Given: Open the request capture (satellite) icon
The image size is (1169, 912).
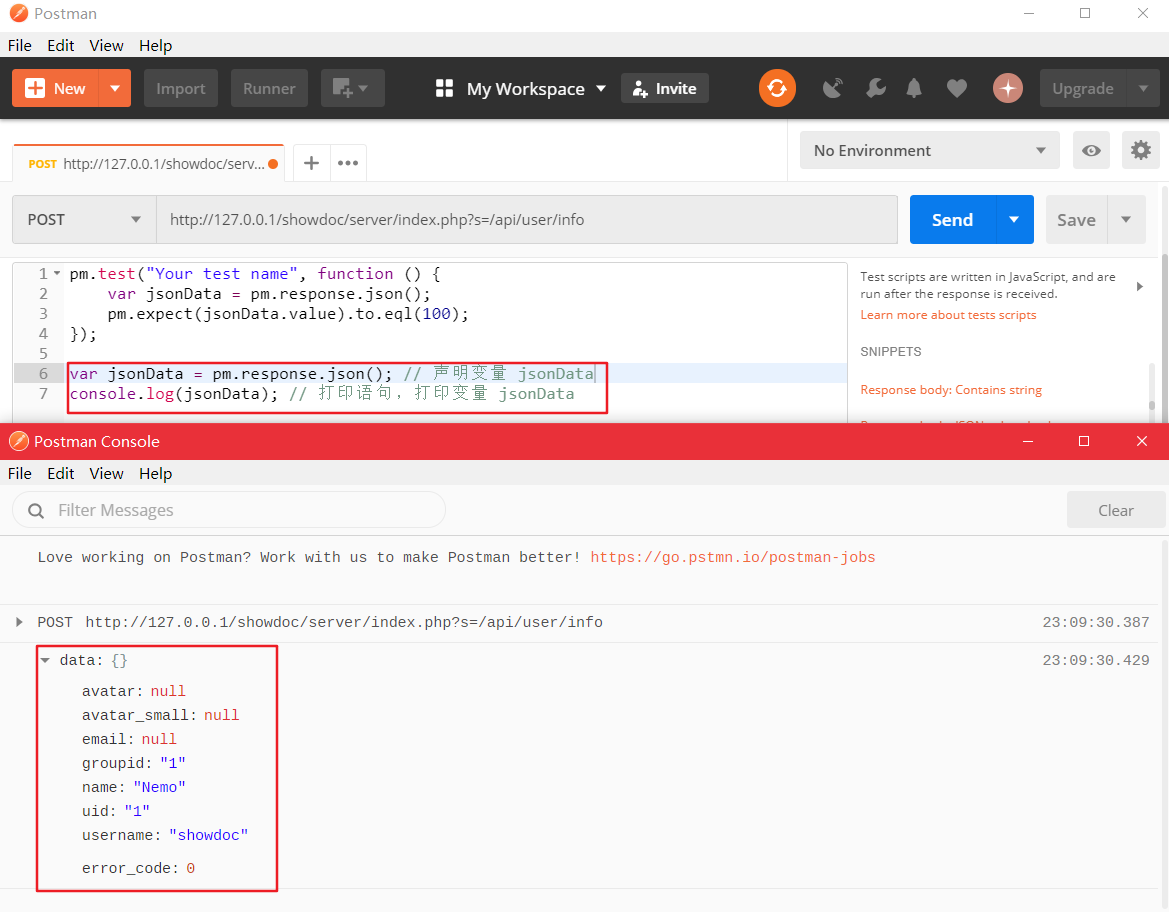Looking at the screenshot, I should pyautogui.click(x=832, y=88).
